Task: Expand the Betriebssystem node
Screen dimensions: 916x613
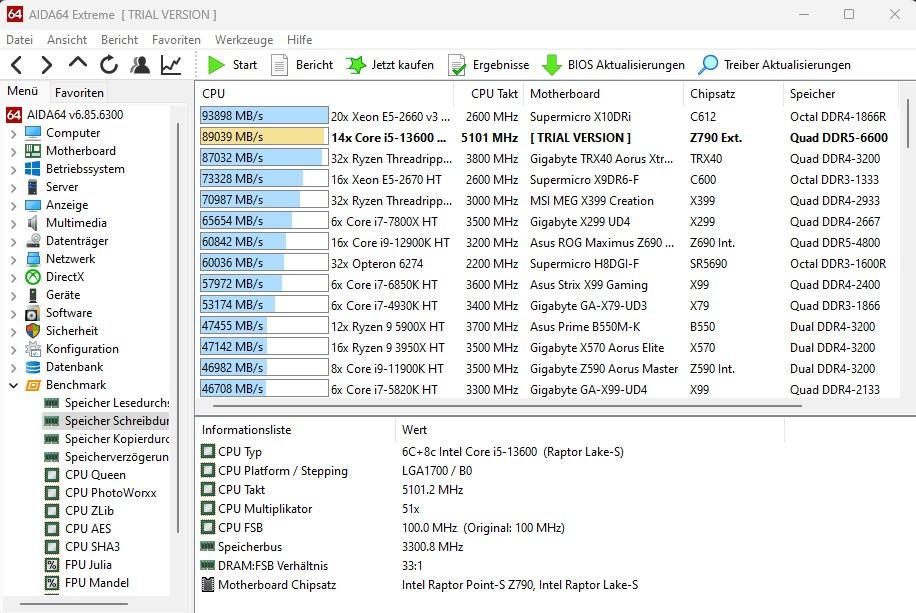Action: pyautogui.click(x=13, y=170)
